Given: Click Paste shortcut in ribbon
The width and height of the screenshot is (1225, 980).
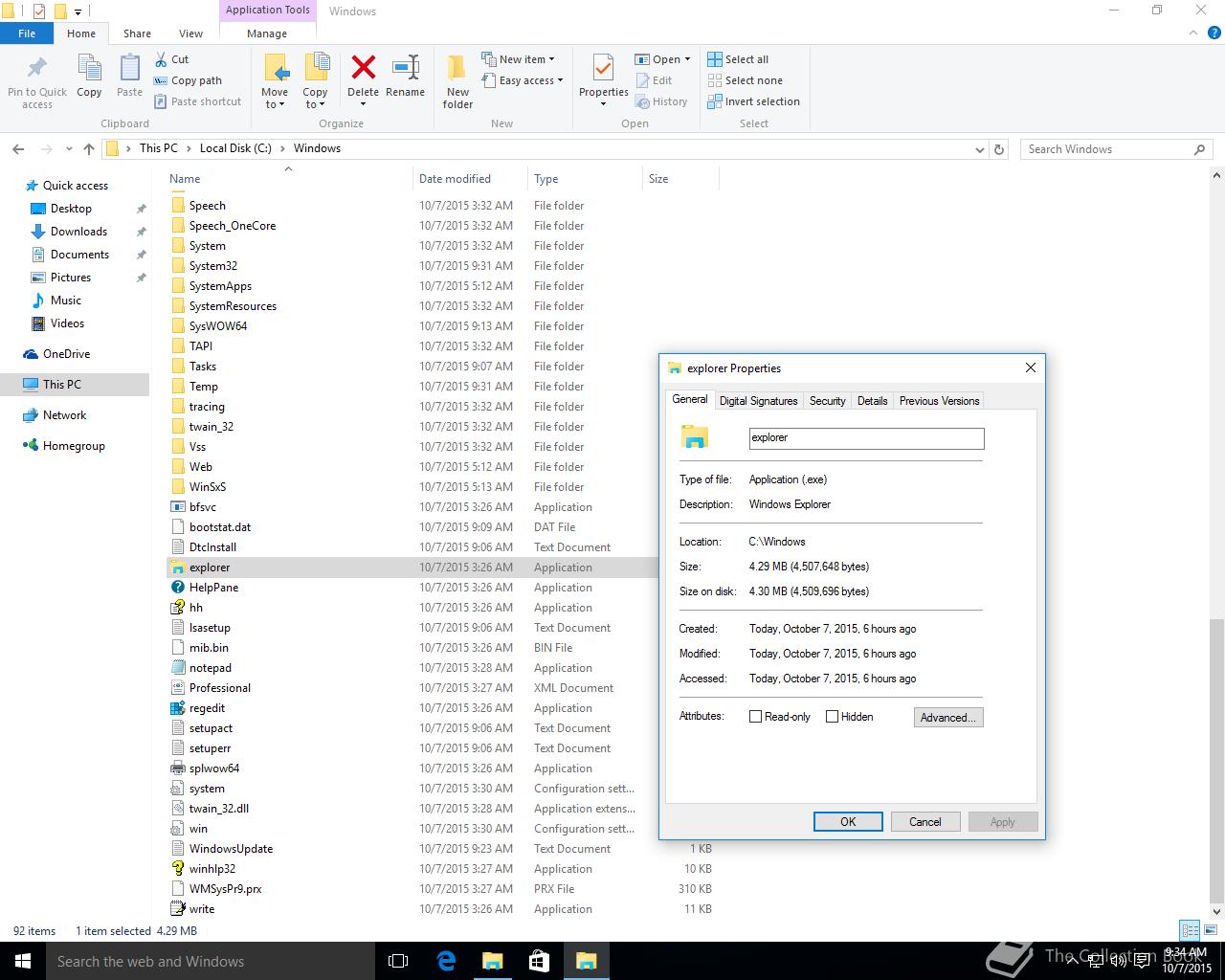Looking at the screenshot, I should click(197, 101).
